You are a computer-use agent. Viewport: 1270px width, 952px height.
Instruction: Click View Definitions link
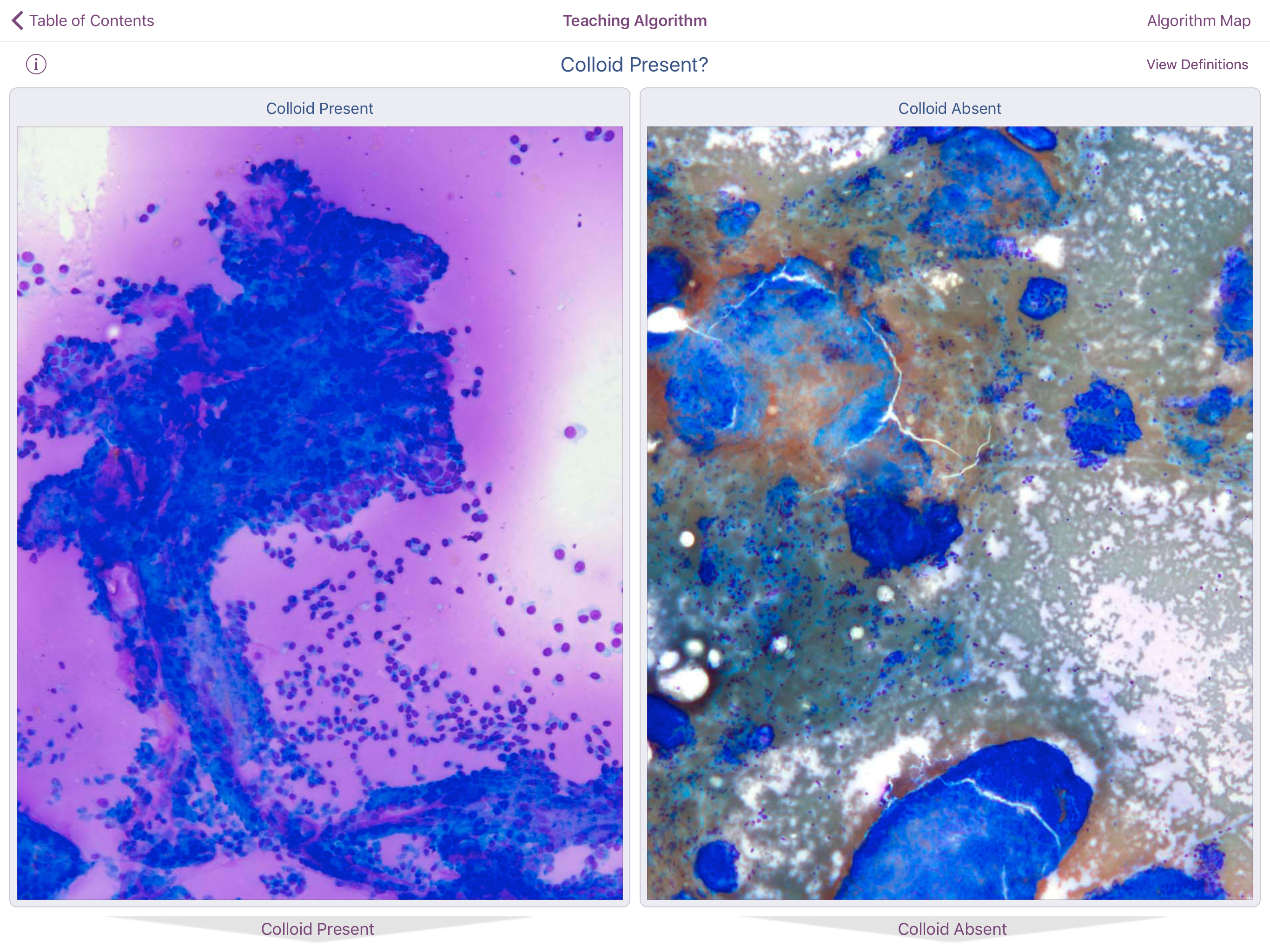1197,64
